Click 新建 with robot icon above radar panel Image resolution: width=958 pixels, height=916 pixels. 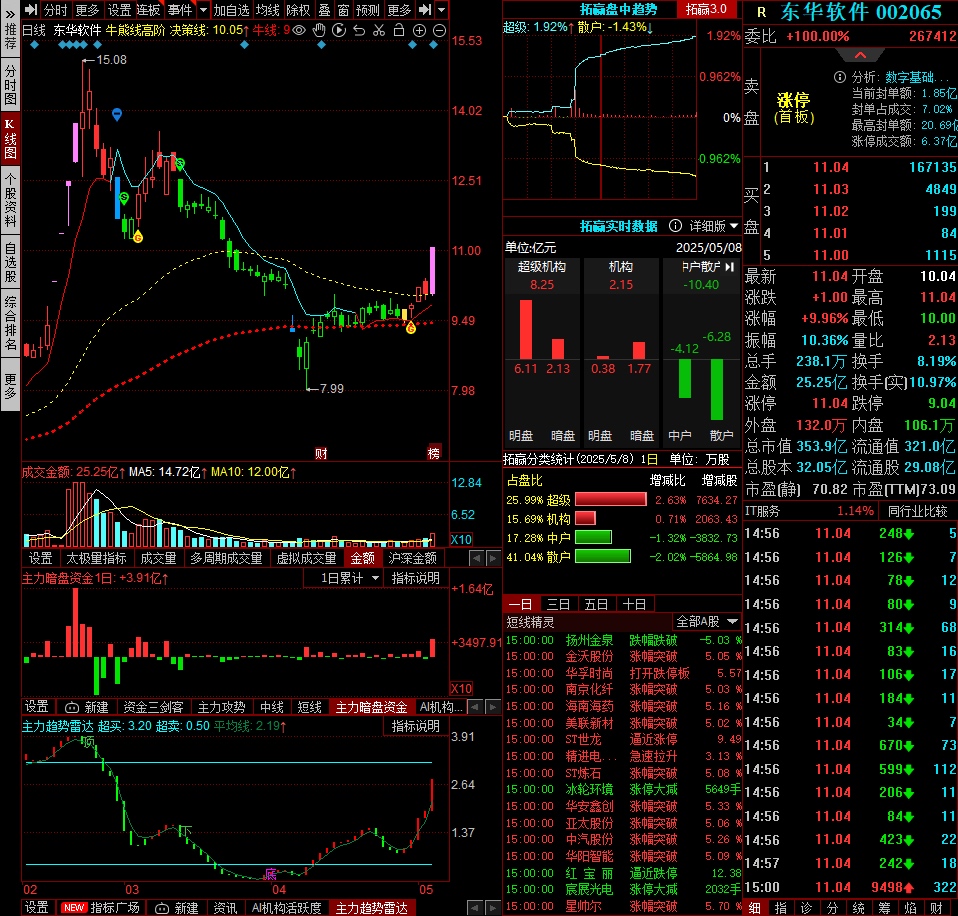click(x=87, y=707)
